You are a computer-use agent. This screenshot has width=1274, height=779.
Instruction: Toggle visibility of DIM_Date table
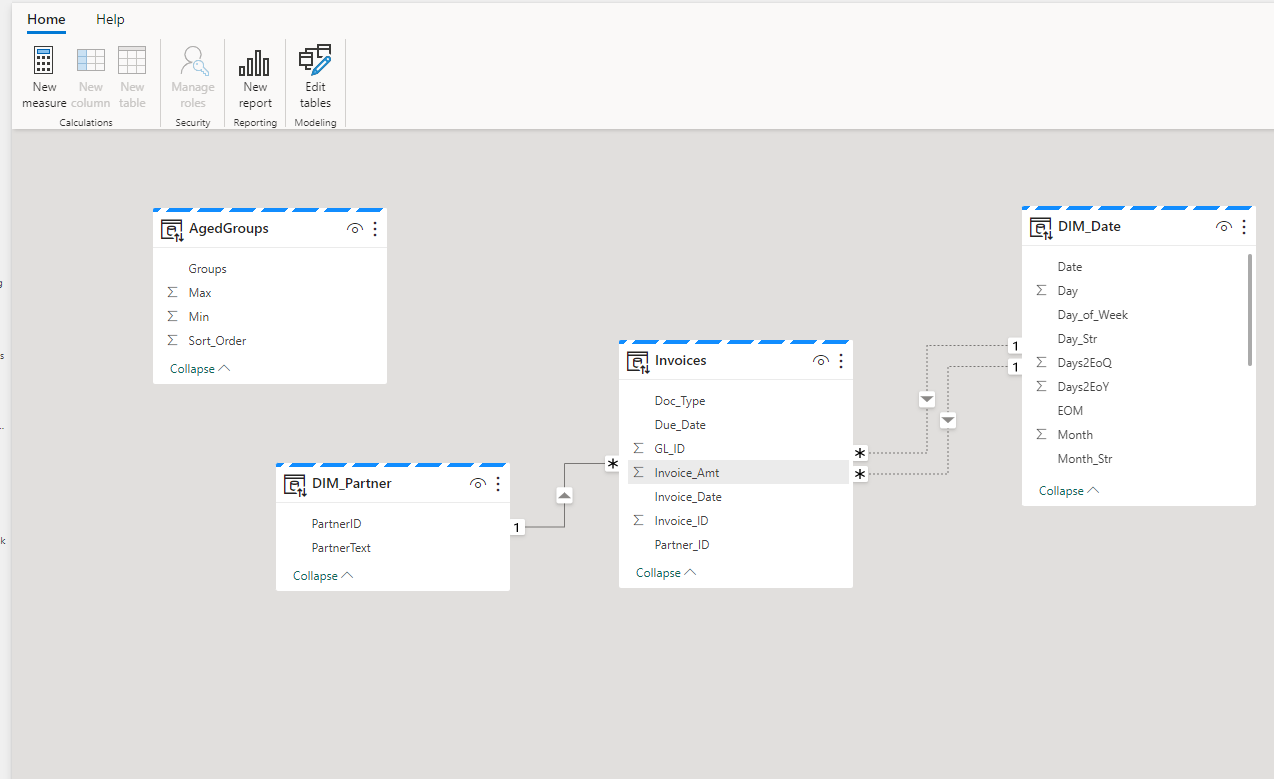(1223, 227)
